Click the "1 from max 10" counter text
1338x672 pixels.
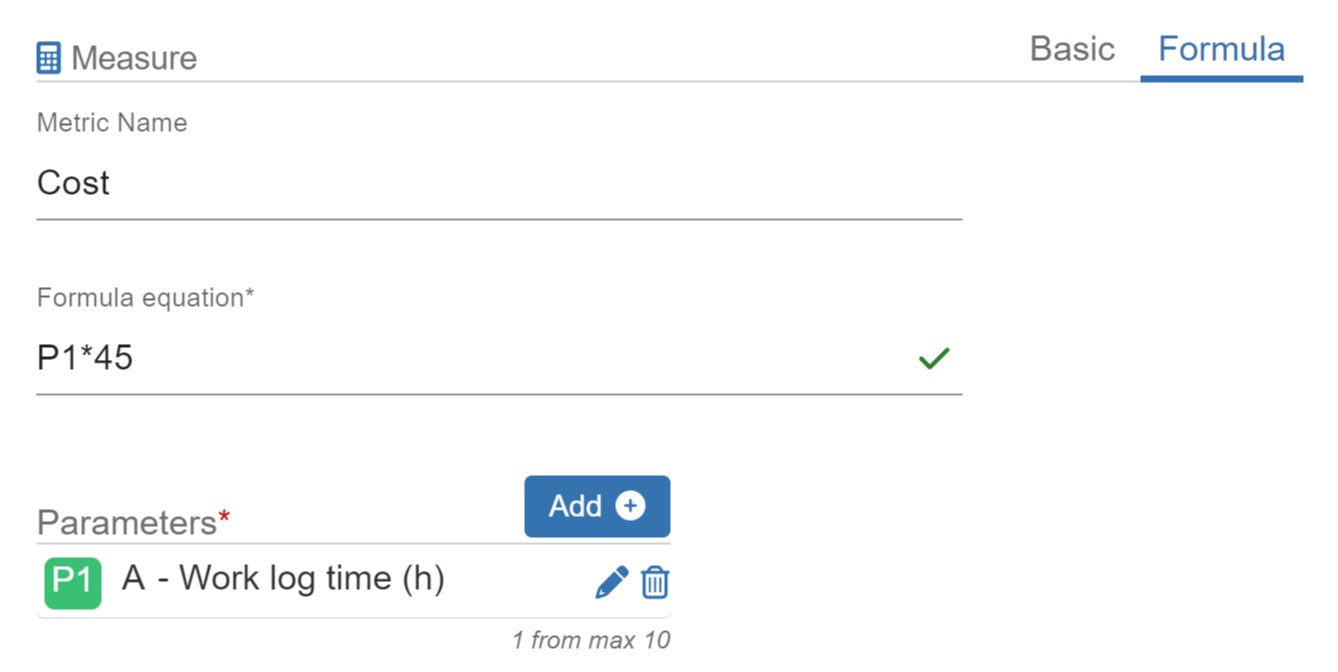pos(591,640)
